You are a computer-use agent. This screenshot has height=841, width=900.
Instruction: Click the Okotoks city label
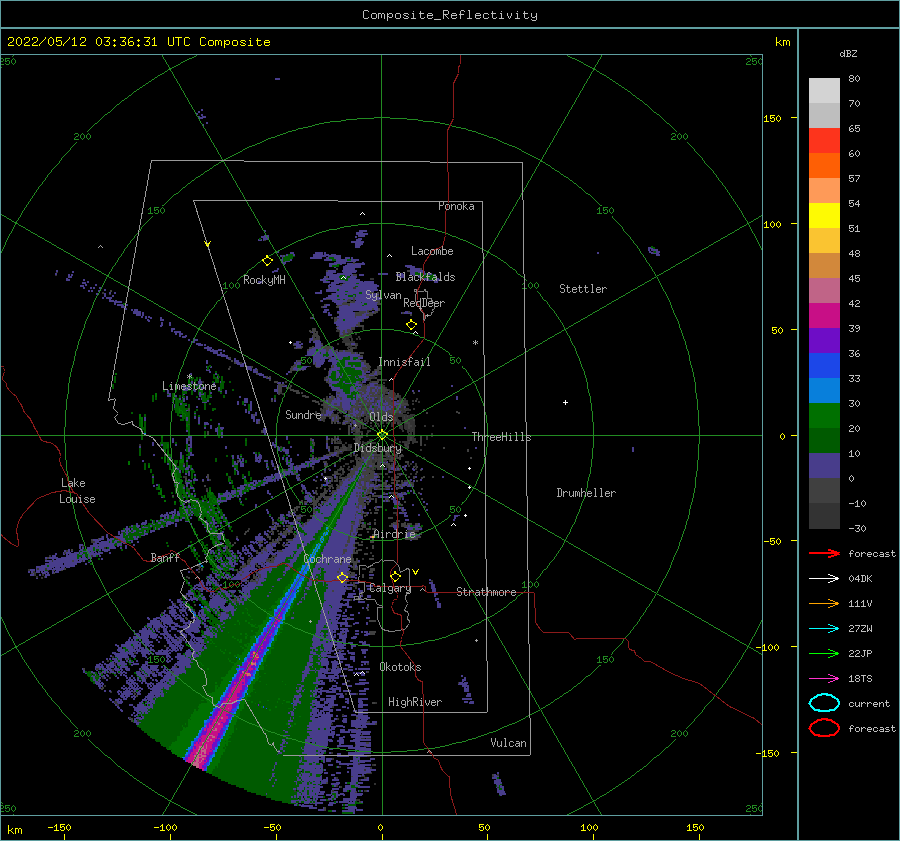(400, 667)
